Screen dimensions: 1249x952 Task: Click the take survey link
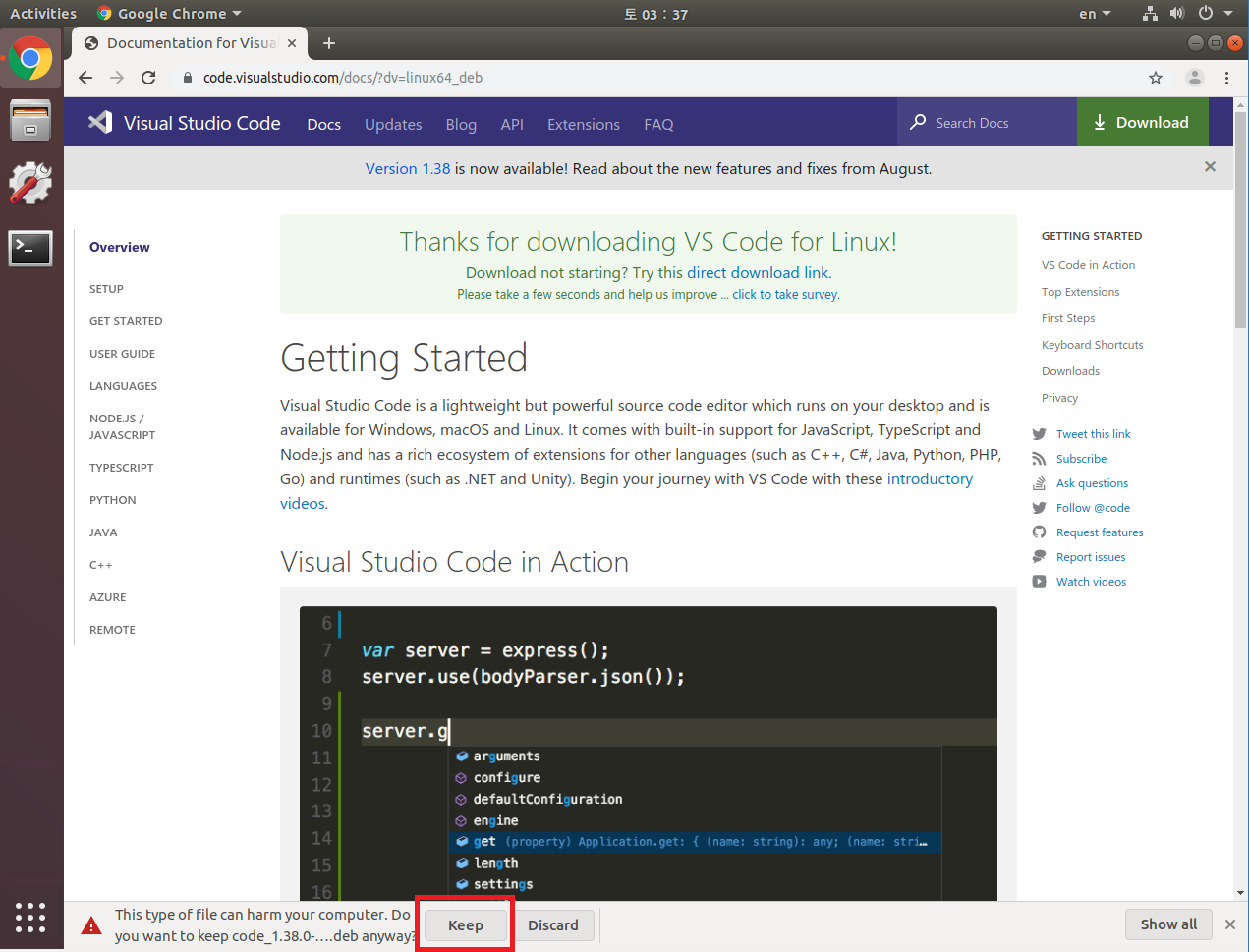pos(785,294)
